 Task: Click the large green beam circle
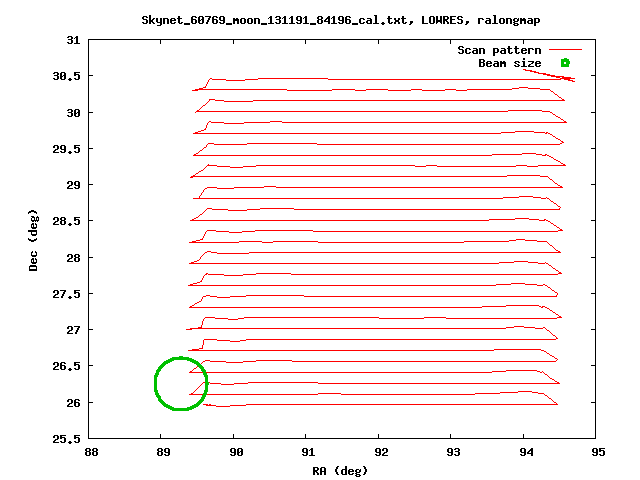(x=181, y=383)
